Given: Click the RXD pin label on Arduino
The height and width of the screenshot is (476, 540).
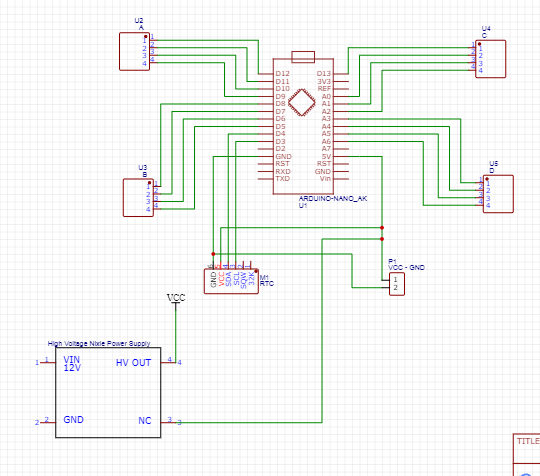Looking at the screenshot, I should click(x=283, y=172).
